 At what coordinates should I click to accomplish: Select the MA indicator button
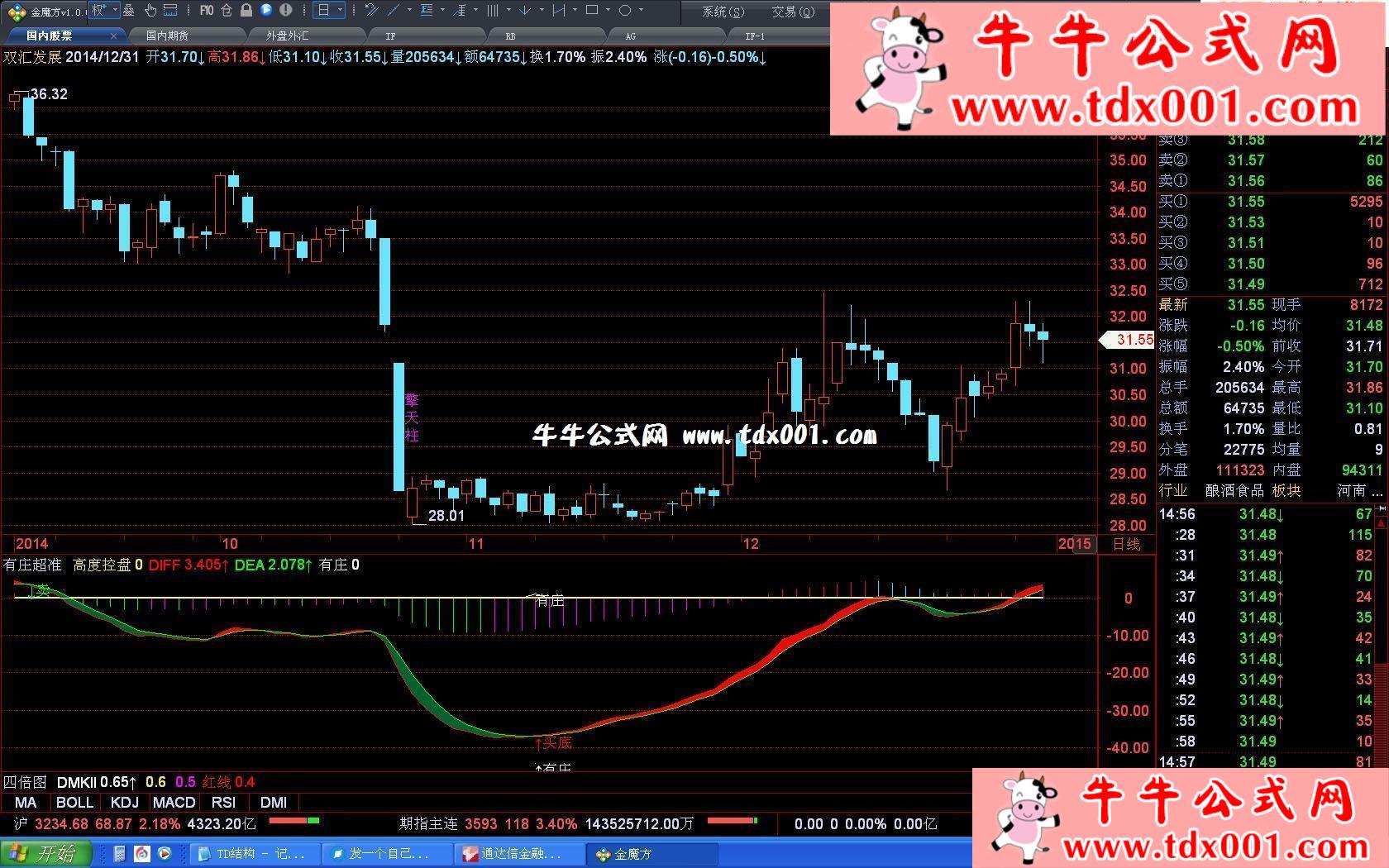pos(26,803)
